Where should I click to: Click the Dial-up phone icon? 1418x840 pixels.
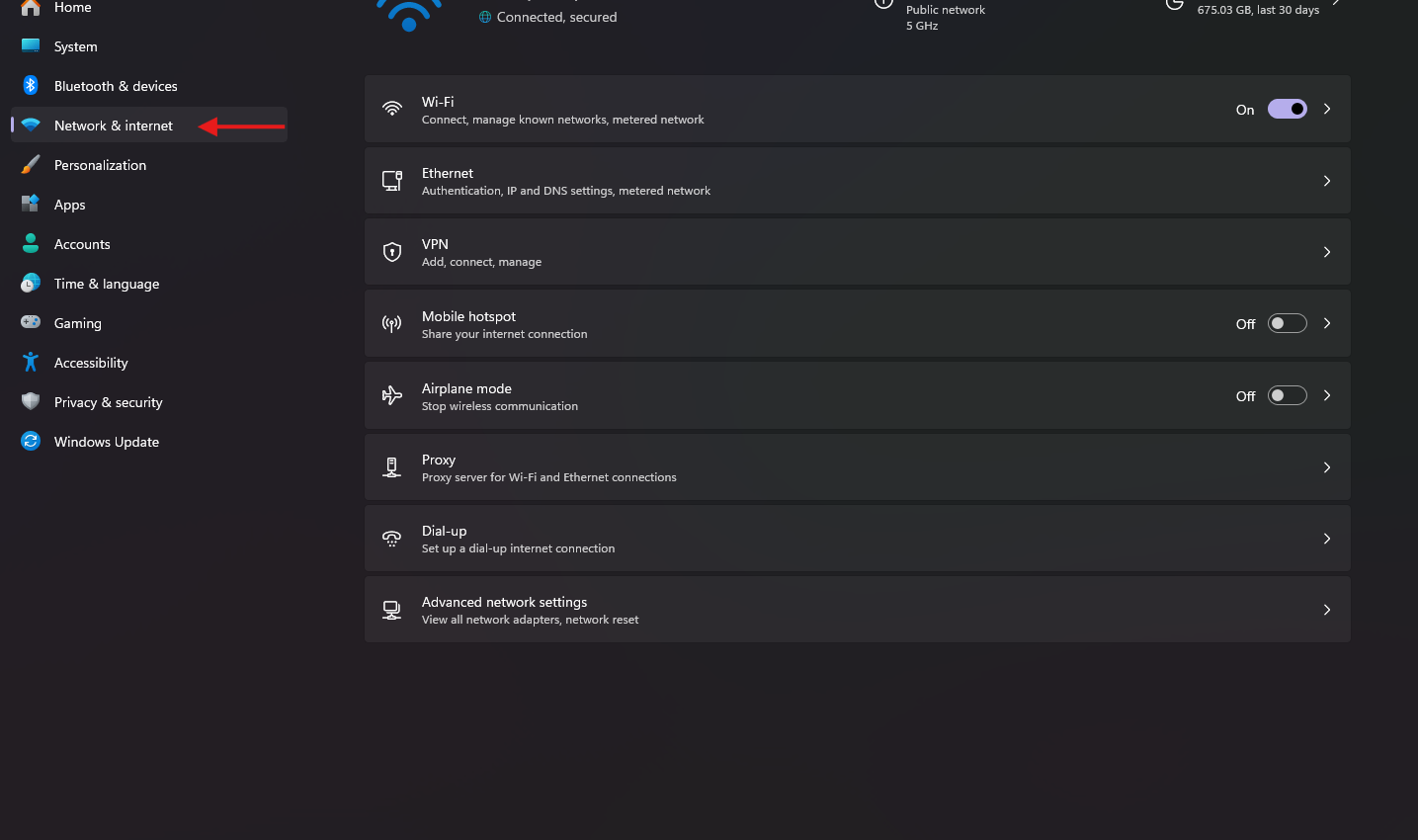(x=391, y=538)
